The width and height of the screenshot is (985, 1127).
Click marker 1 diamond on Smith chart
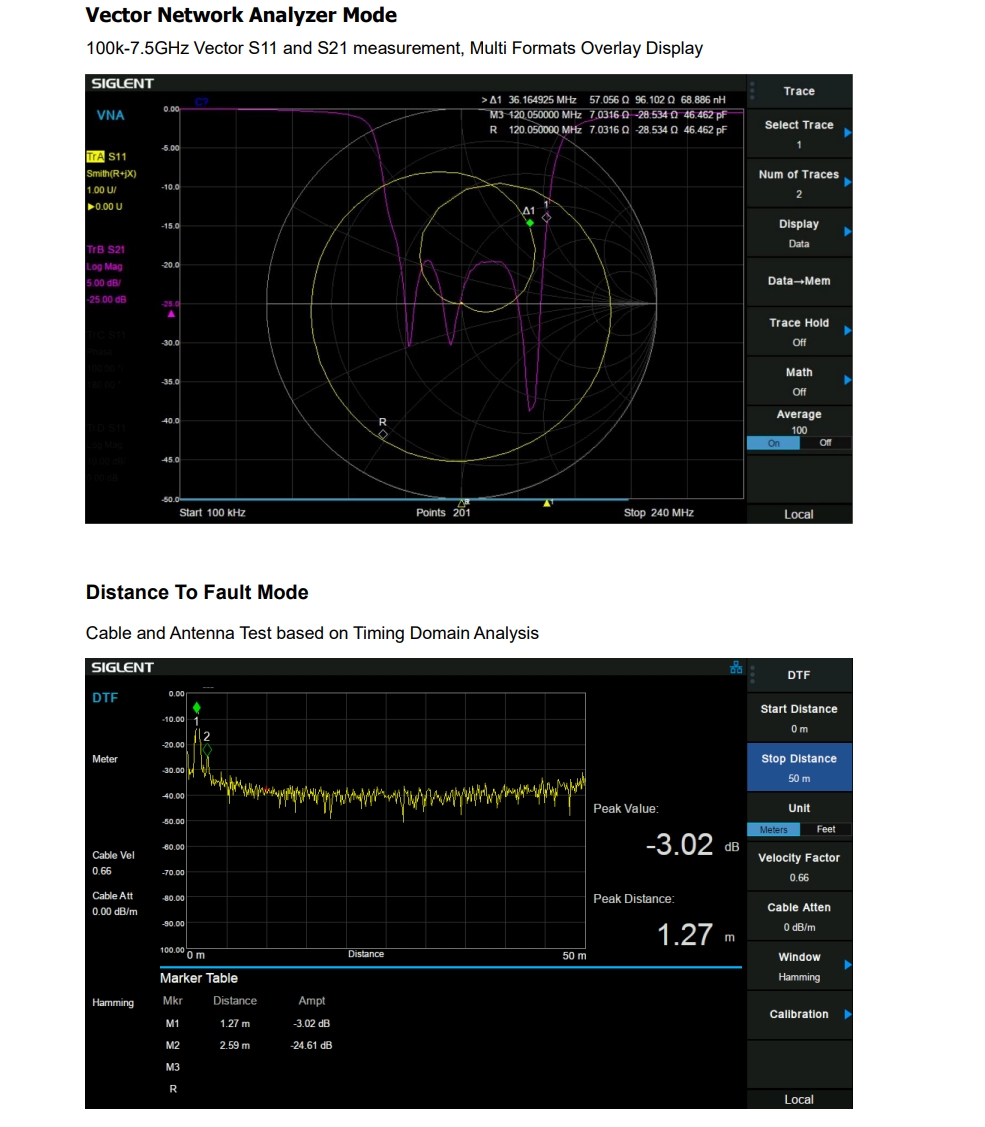click(x=546, y=217)
